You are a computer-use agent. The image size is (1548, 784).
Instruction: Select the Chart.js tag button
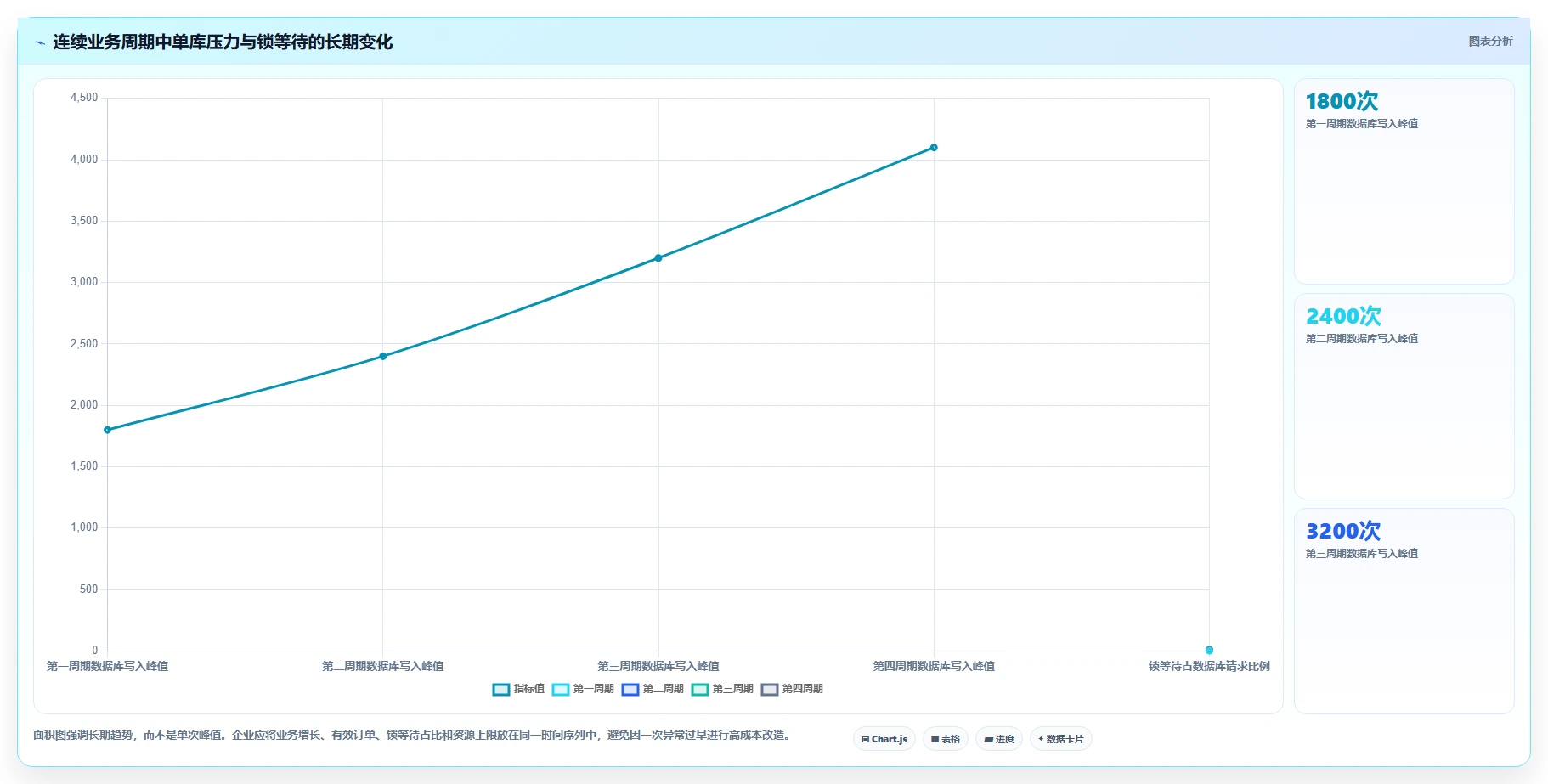point(884,739)
